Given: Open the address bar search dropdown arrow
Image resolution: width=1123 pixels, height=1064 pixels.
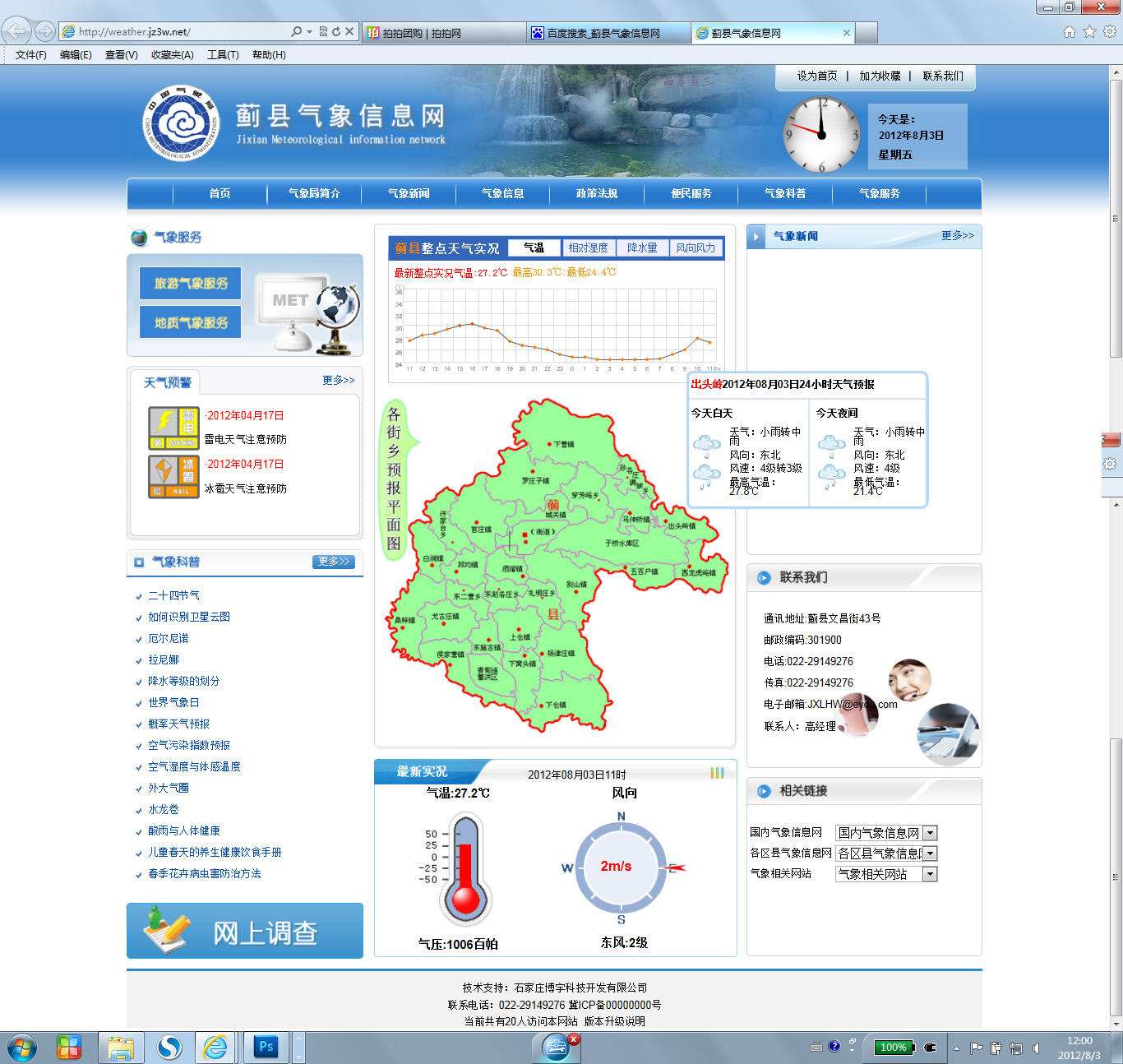Looking at the screenshot, I should click(310, 31).
